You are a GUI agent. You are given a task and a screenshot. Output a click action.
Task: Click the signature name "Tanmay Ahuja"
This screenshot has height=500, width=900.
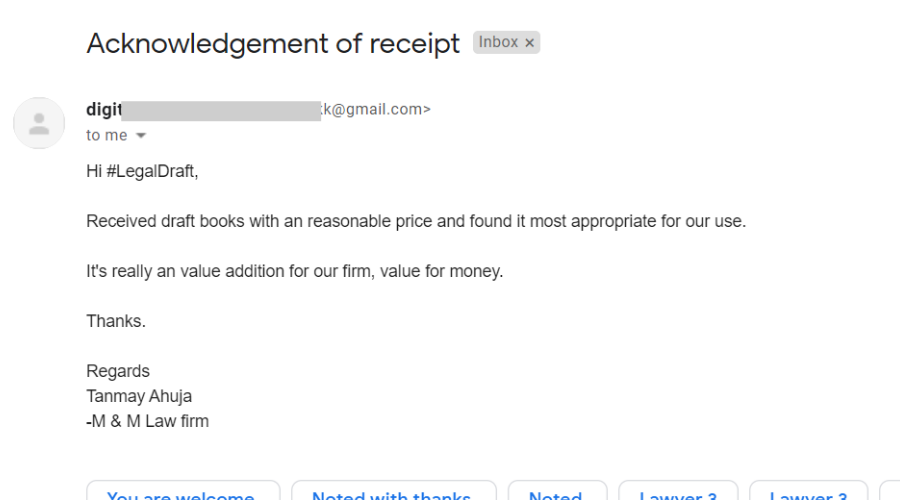click(x=139, y=396)
